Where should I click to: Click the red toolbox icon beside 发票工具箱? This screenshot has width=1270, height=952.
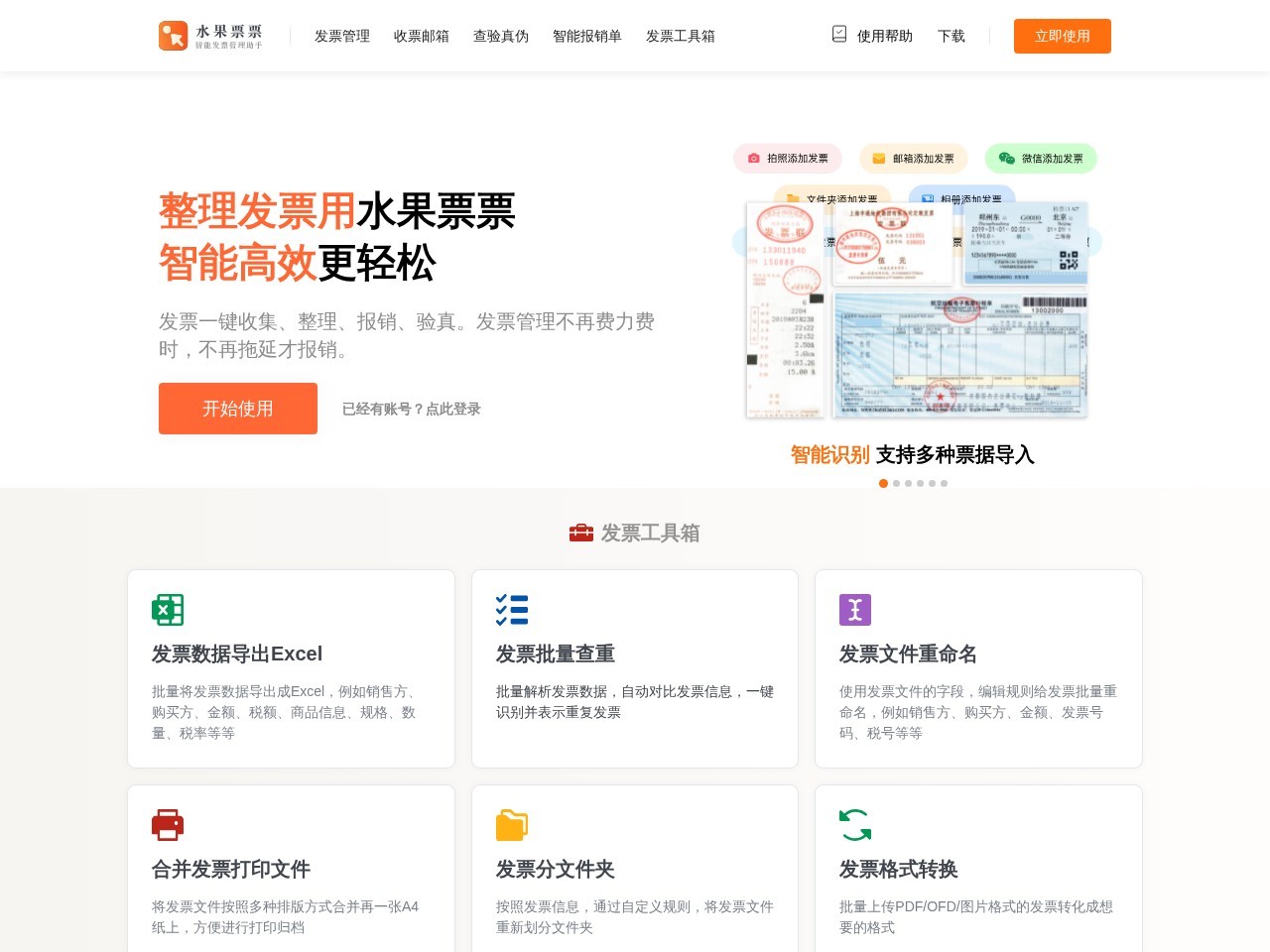[581, 534]
